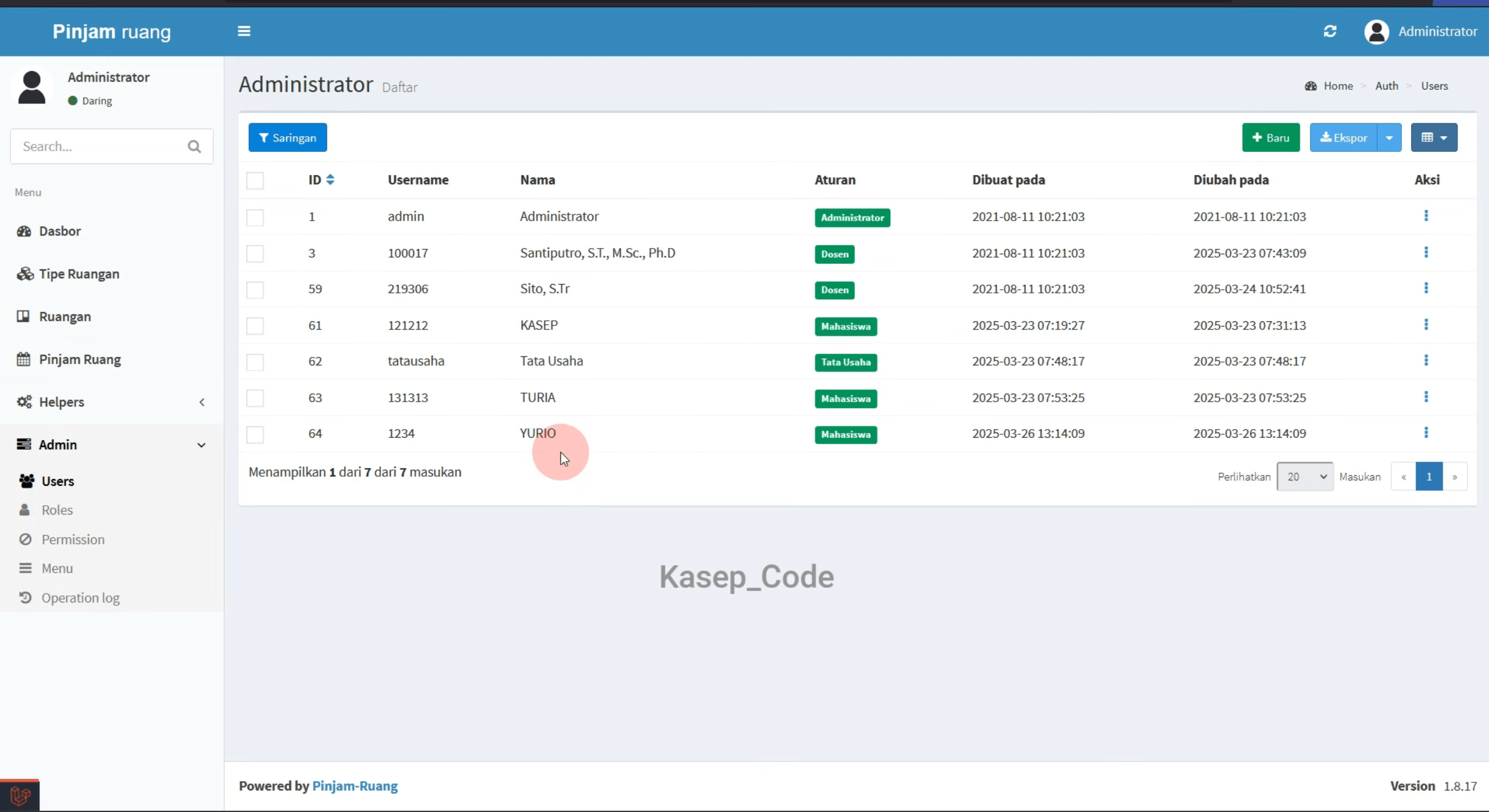The width and height of the screenshot is (1489, 812).
Task: Open the Administrator avatar menu in header
Action: tap(1420, 31)
